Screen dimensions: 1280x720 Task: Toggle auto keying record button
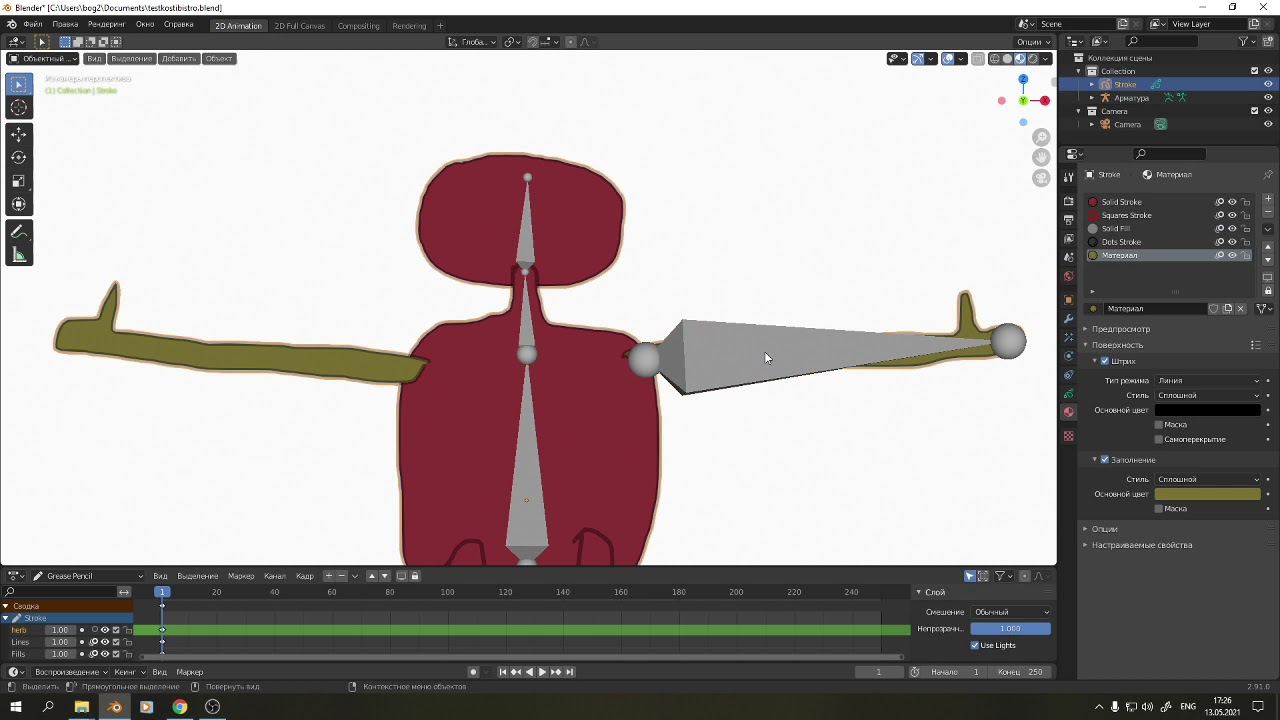(473, 672)
